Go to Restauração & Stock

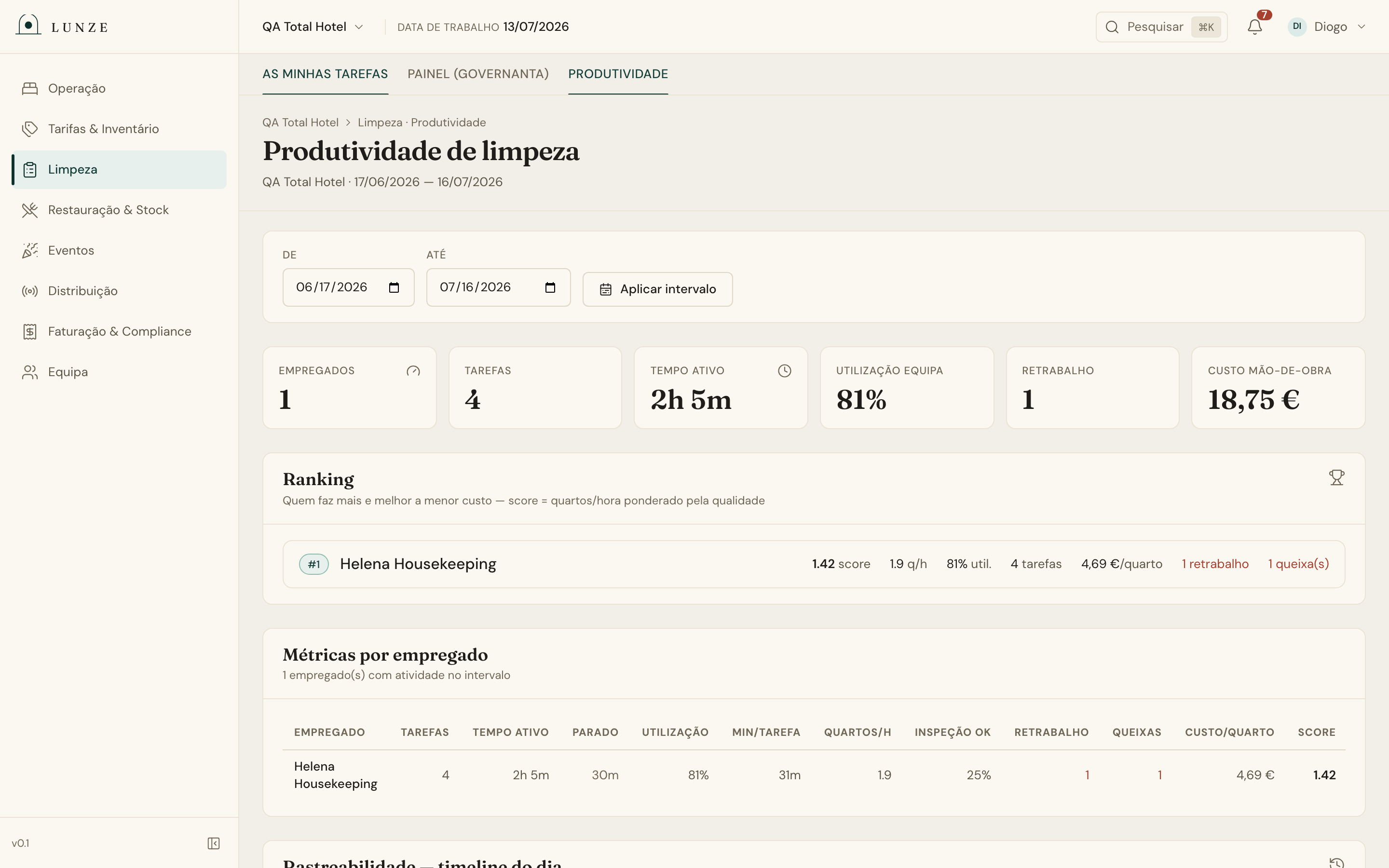[x=119, y=210]
